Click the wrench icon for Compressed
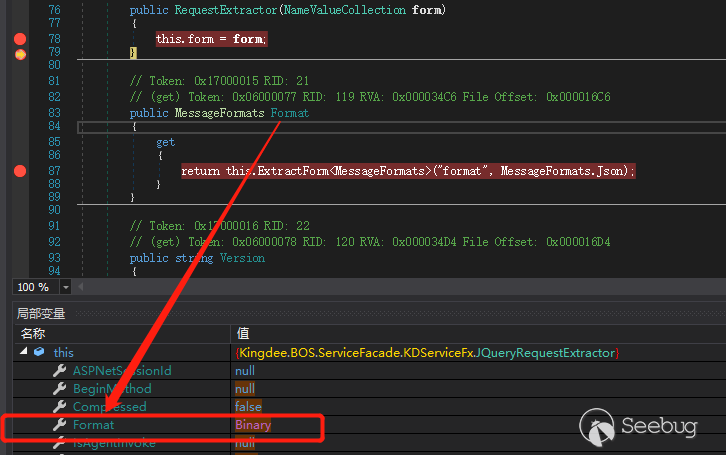 pyautogui.click(x=59, y=406)
